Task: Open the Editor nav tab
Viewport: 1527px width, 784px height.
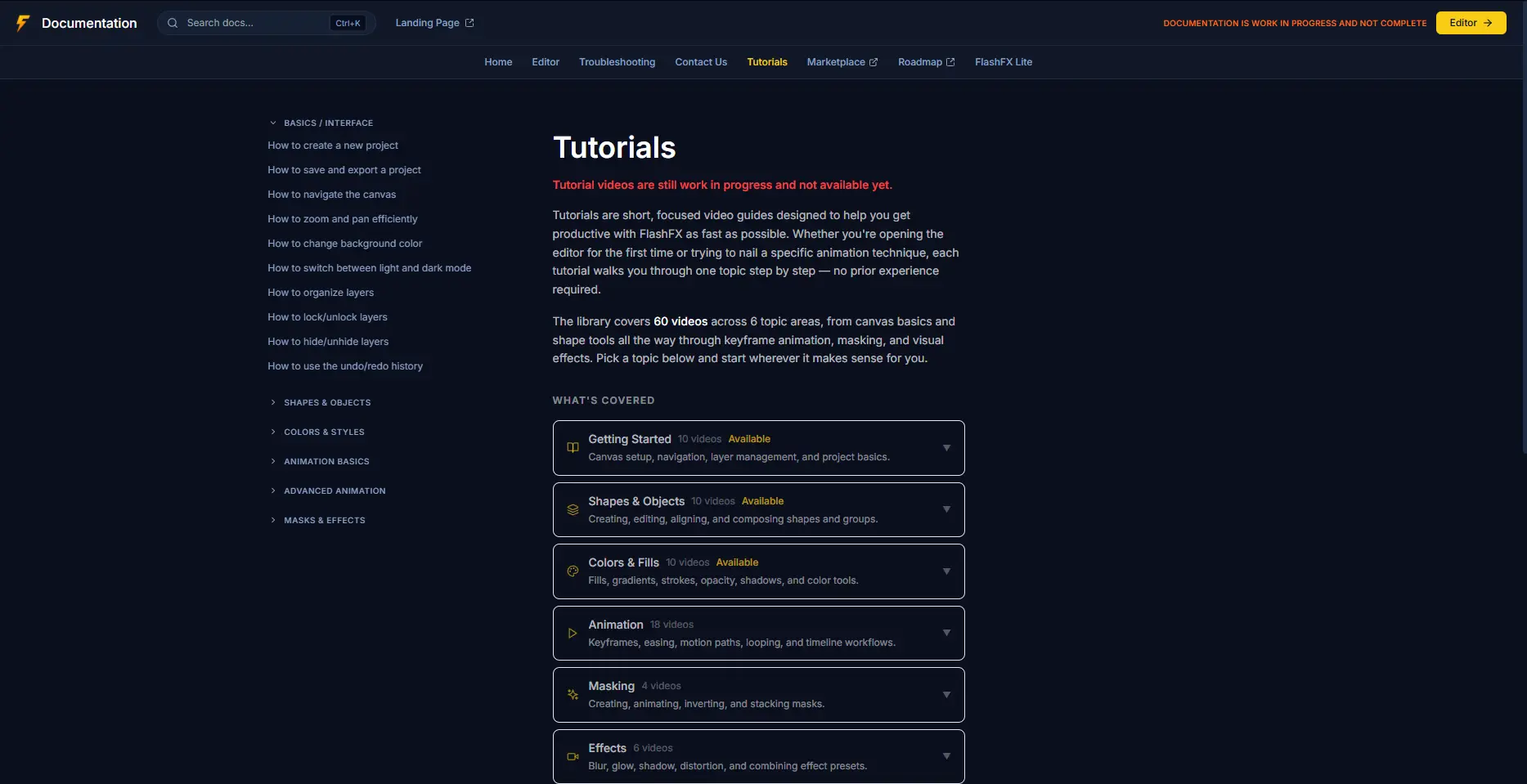Action: pyautogui.click(x=546, y=62)
